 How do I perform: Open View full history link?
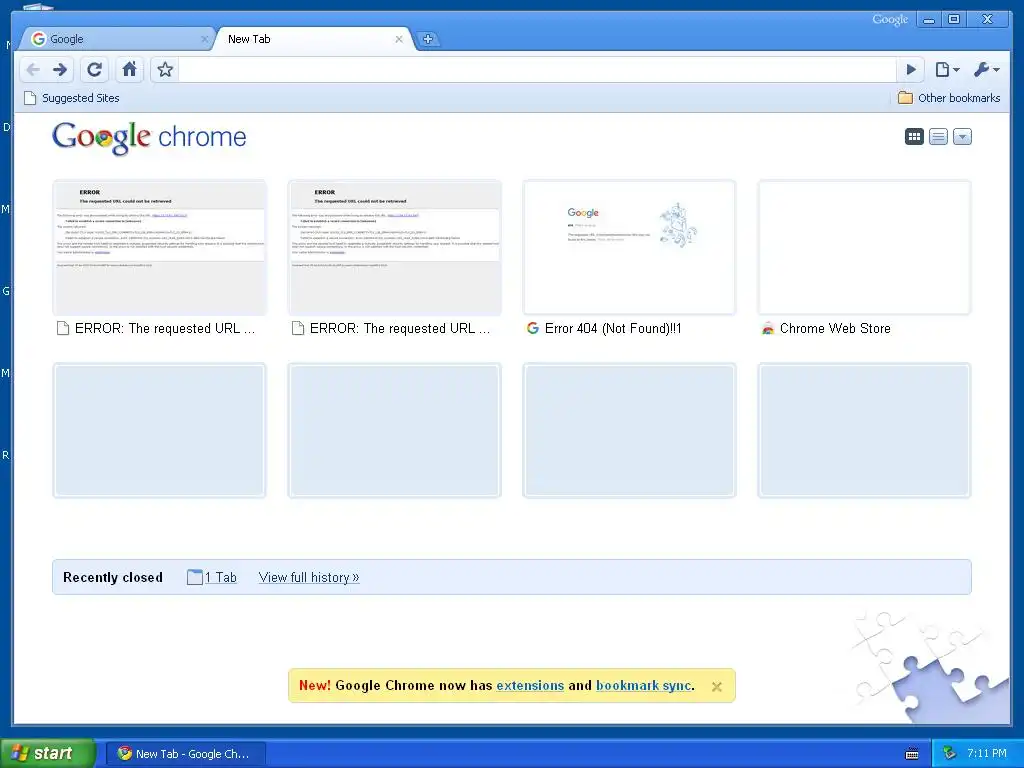(309, 577)
